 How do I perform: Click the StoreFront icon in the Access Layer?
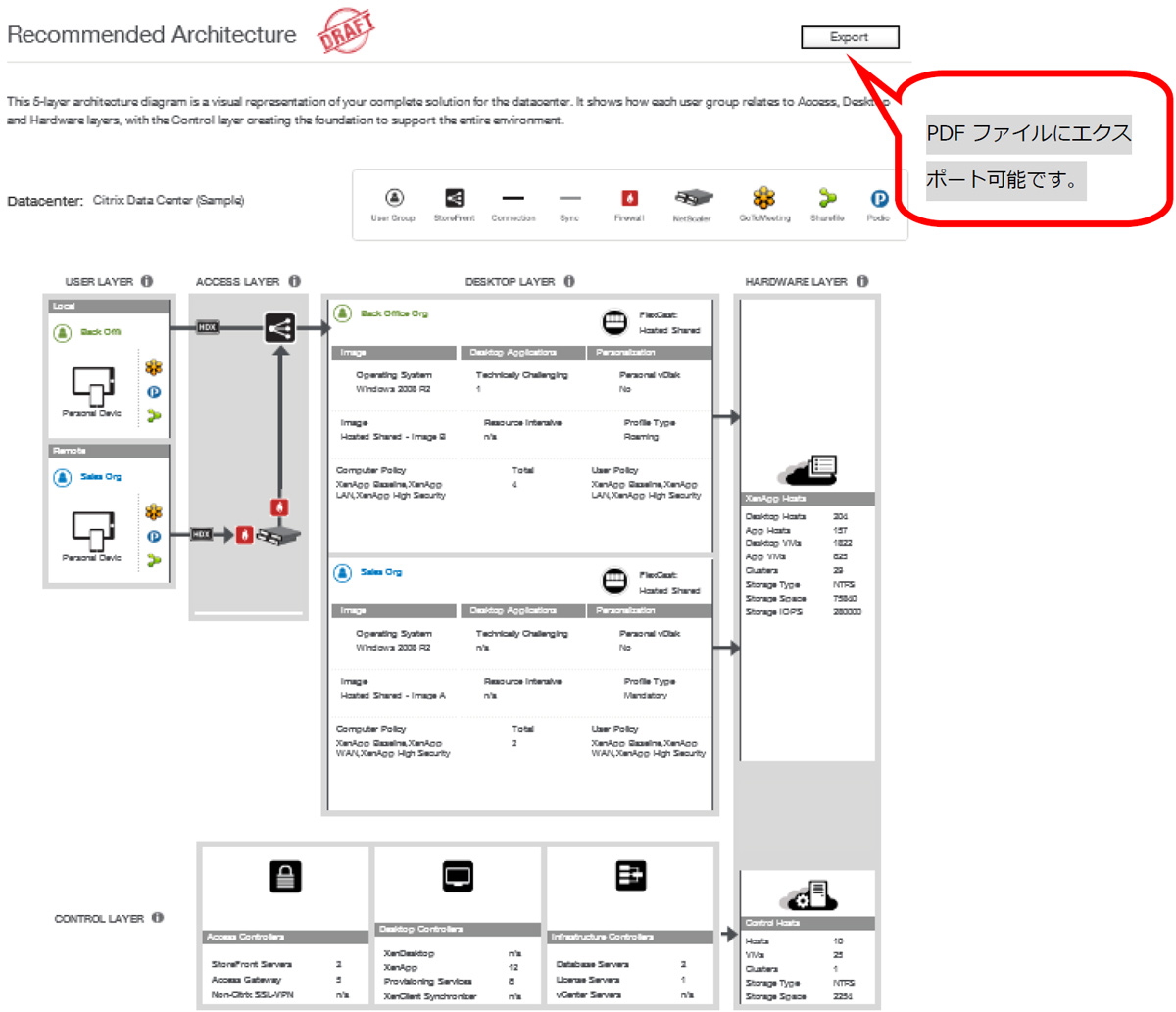tap(280, 327)
